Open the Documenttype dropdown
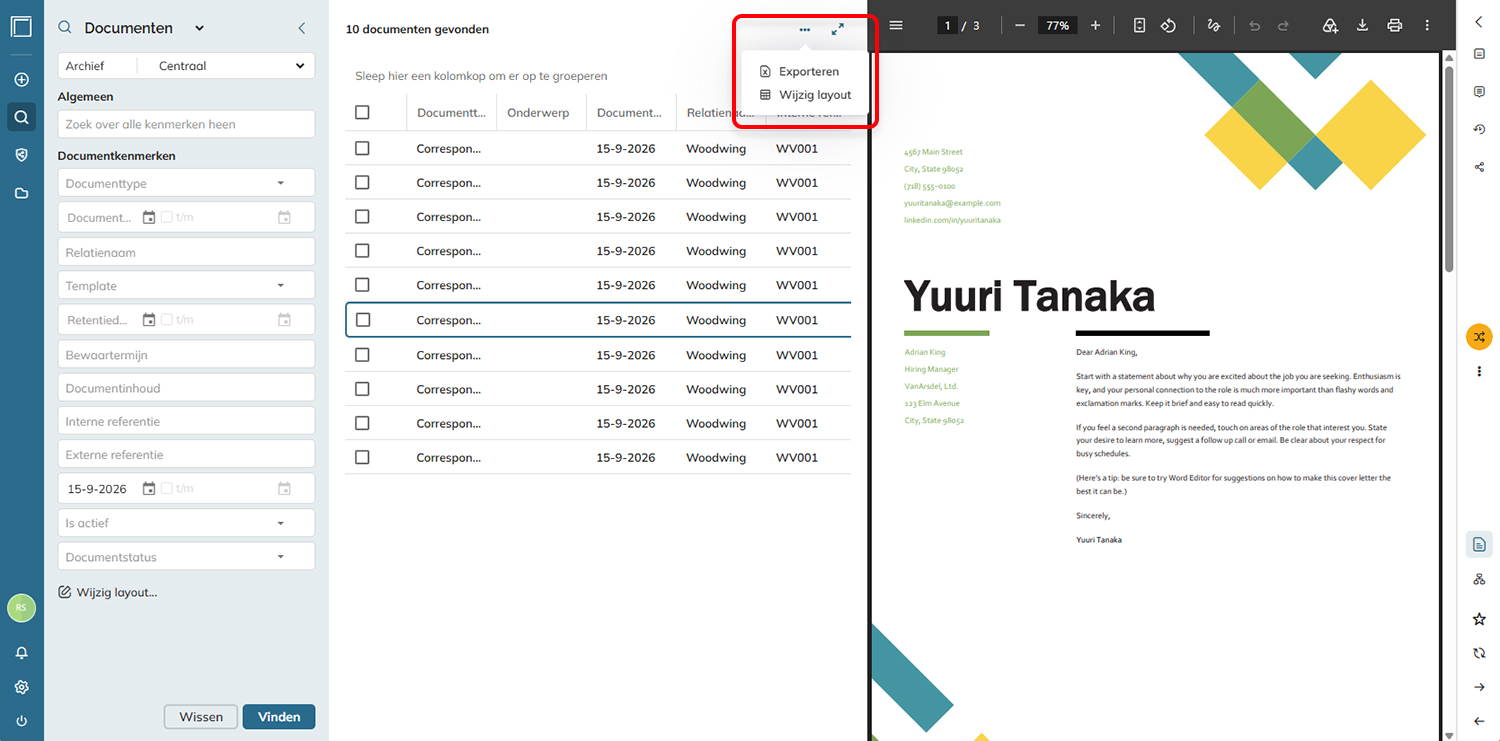Viewport: 1500px width, 741px height. [x=186, y=183]
